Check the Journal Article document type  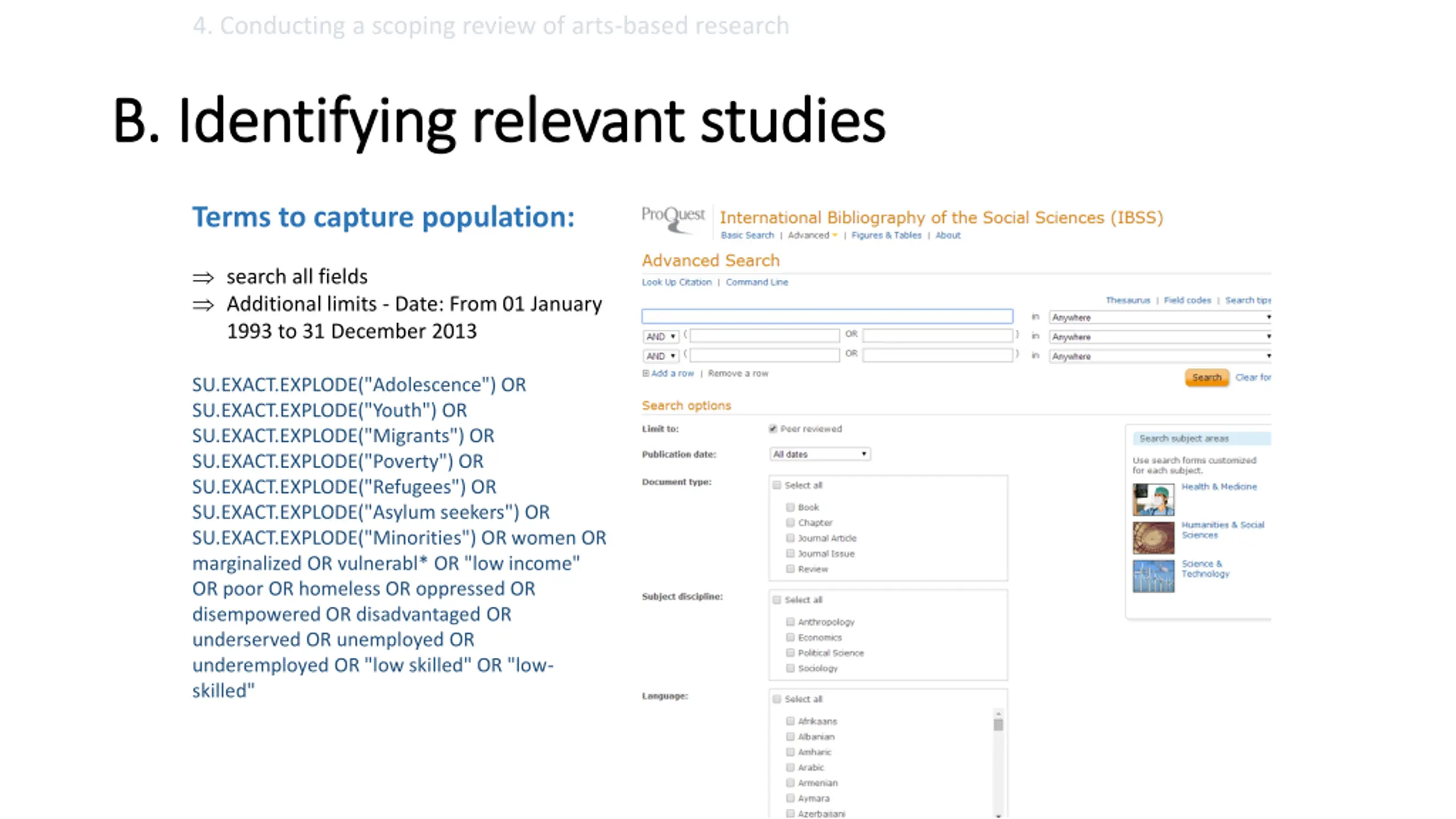(790, 537)
